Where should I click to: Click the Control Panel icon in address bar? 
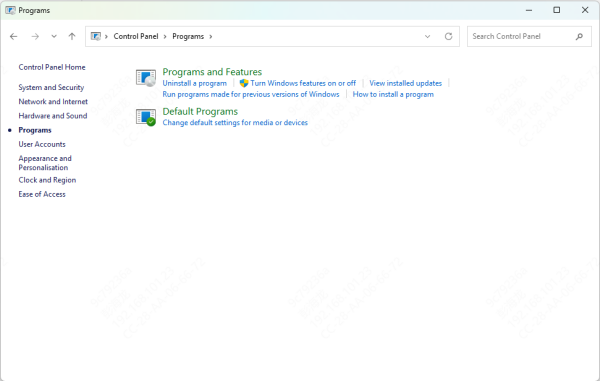coord(96,36)
